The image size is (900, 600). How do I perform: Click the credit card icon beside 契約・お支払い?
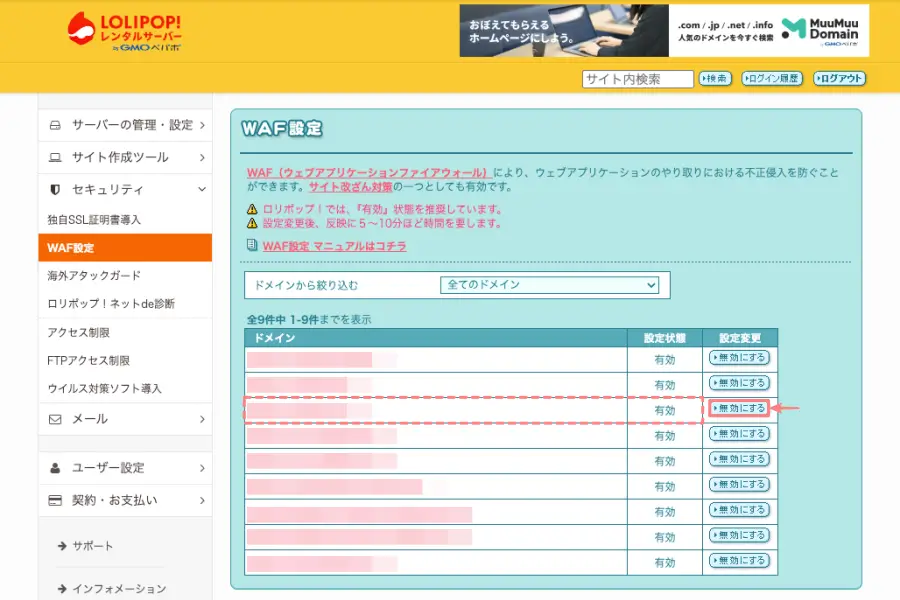[55, 499]
